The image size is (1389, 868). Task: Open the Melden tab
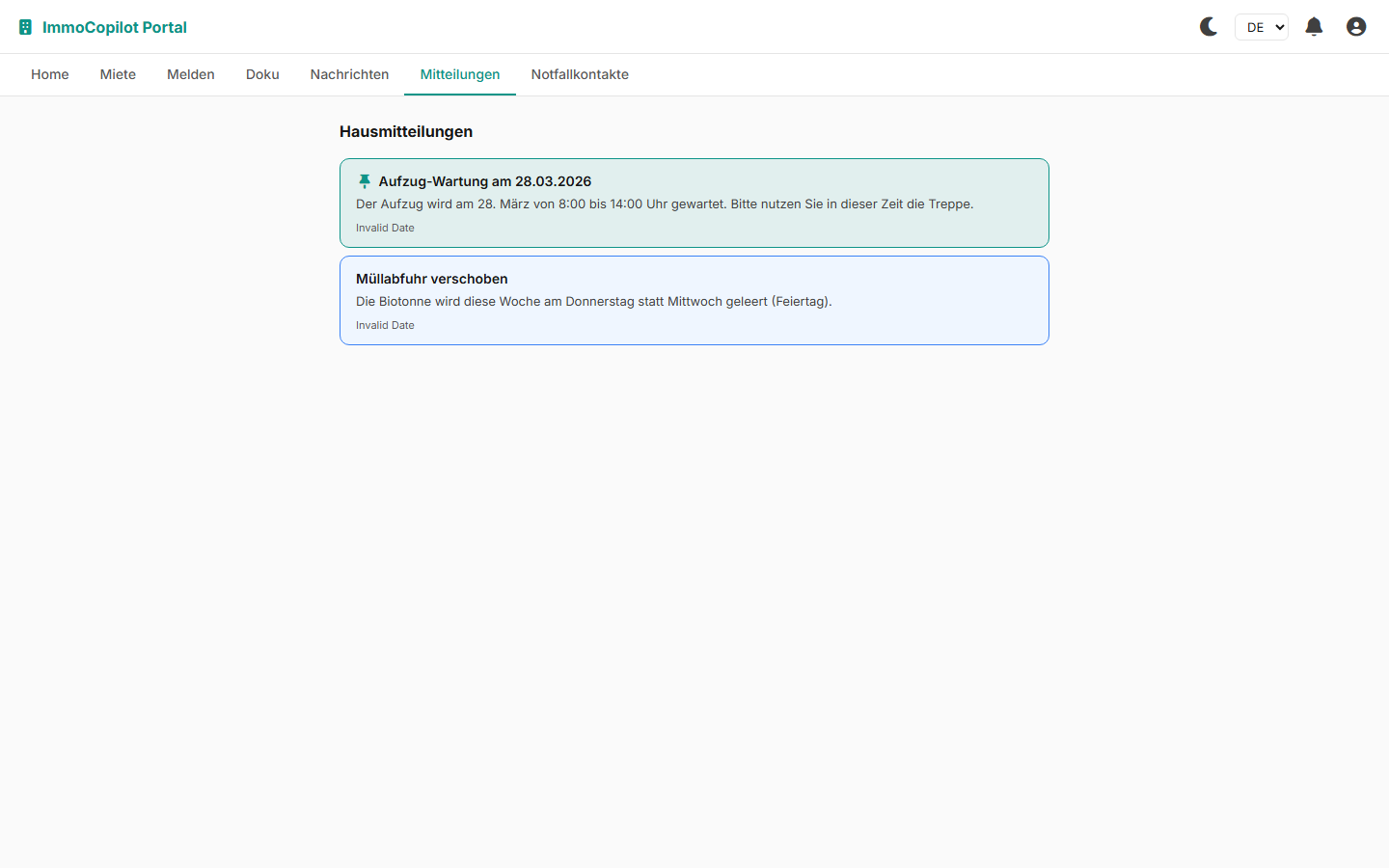point(191,74)
